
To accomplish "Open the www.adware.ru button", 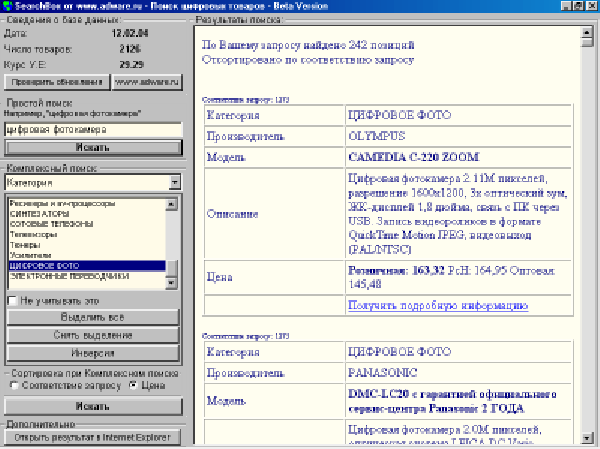I will click(147, 82).
